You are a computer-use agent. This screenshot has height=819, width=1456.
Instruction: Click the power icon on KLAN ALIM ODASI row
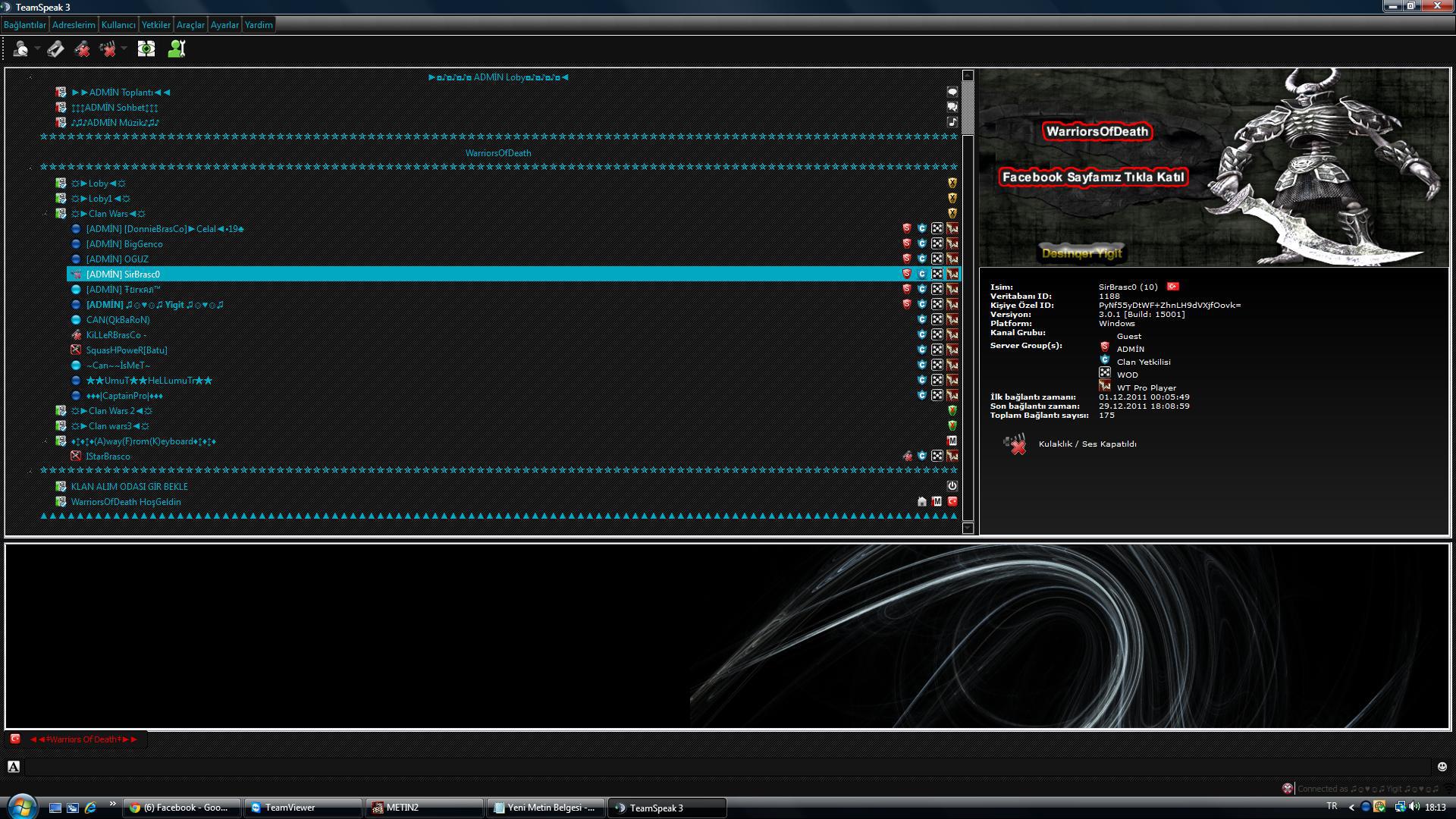coord(952,486)
